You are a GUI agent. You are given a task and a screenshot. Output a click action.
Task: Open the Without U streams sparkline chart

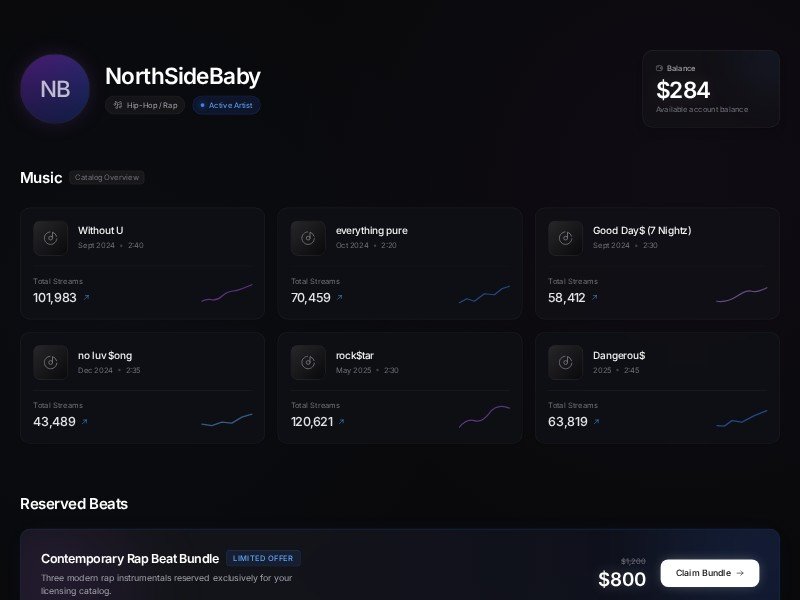point(227,292)
